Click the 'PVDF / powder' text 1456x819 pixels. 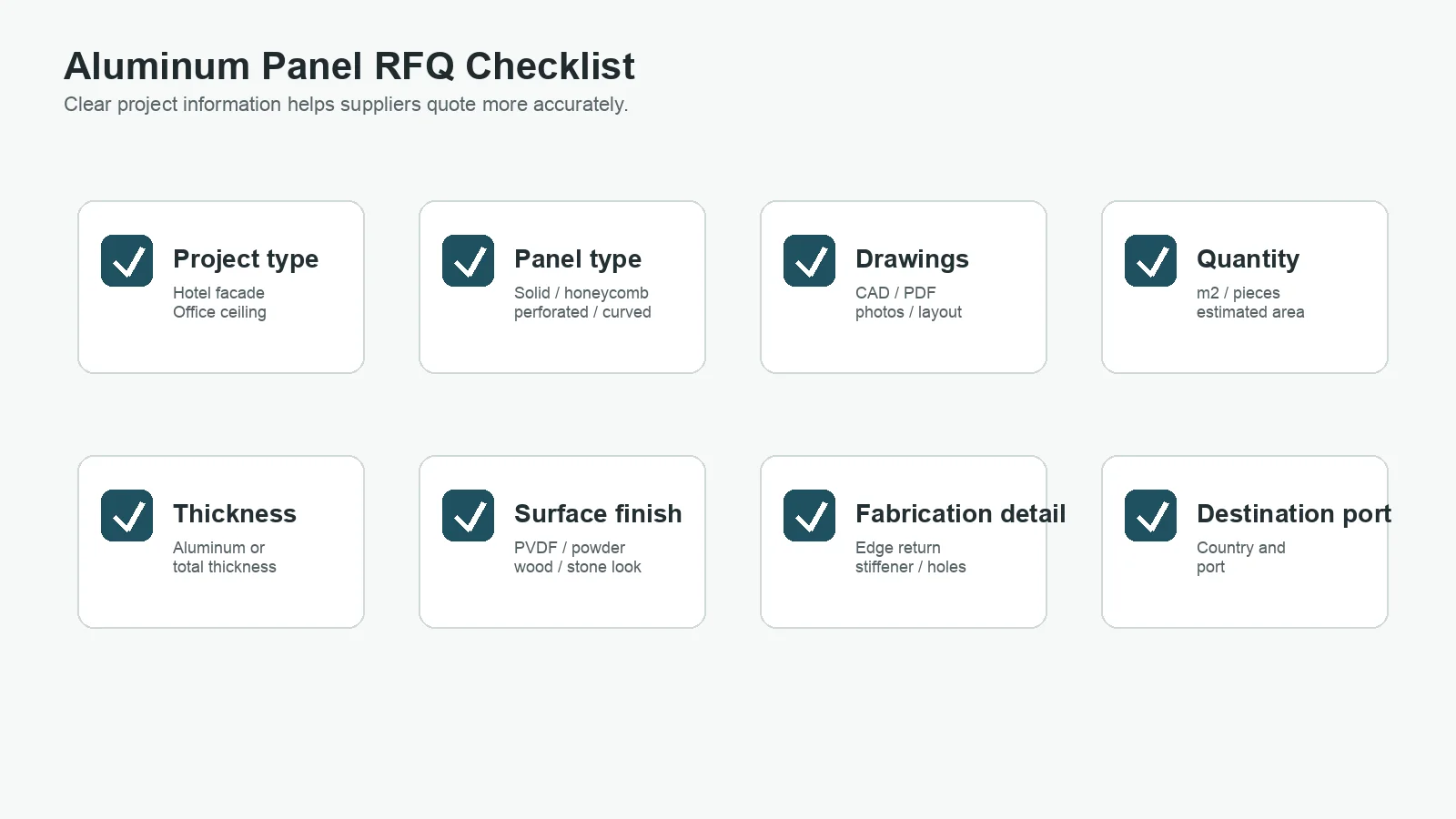(570, 548)
